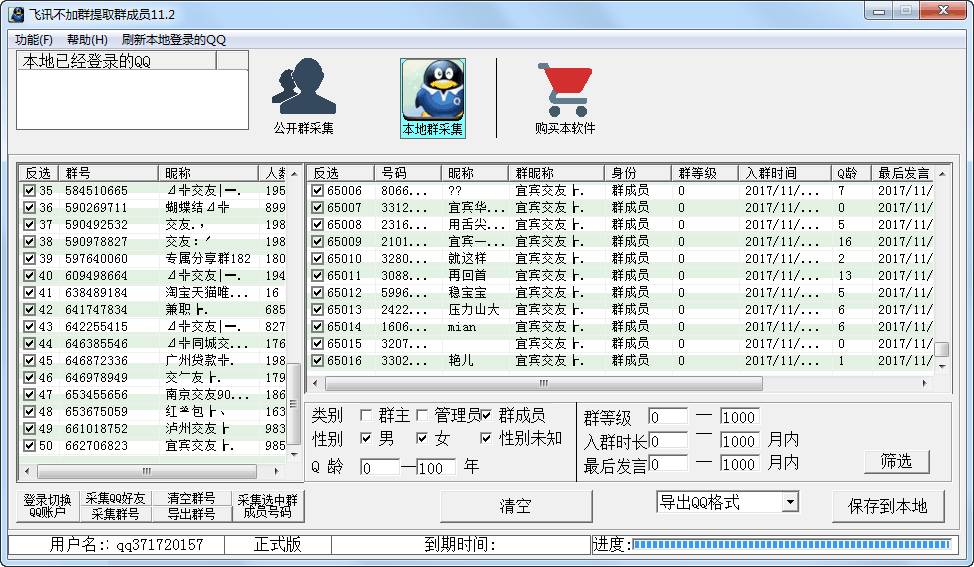Click 登录切换QQ账户 button
974x567 pixels.
(x=48, y=506)
